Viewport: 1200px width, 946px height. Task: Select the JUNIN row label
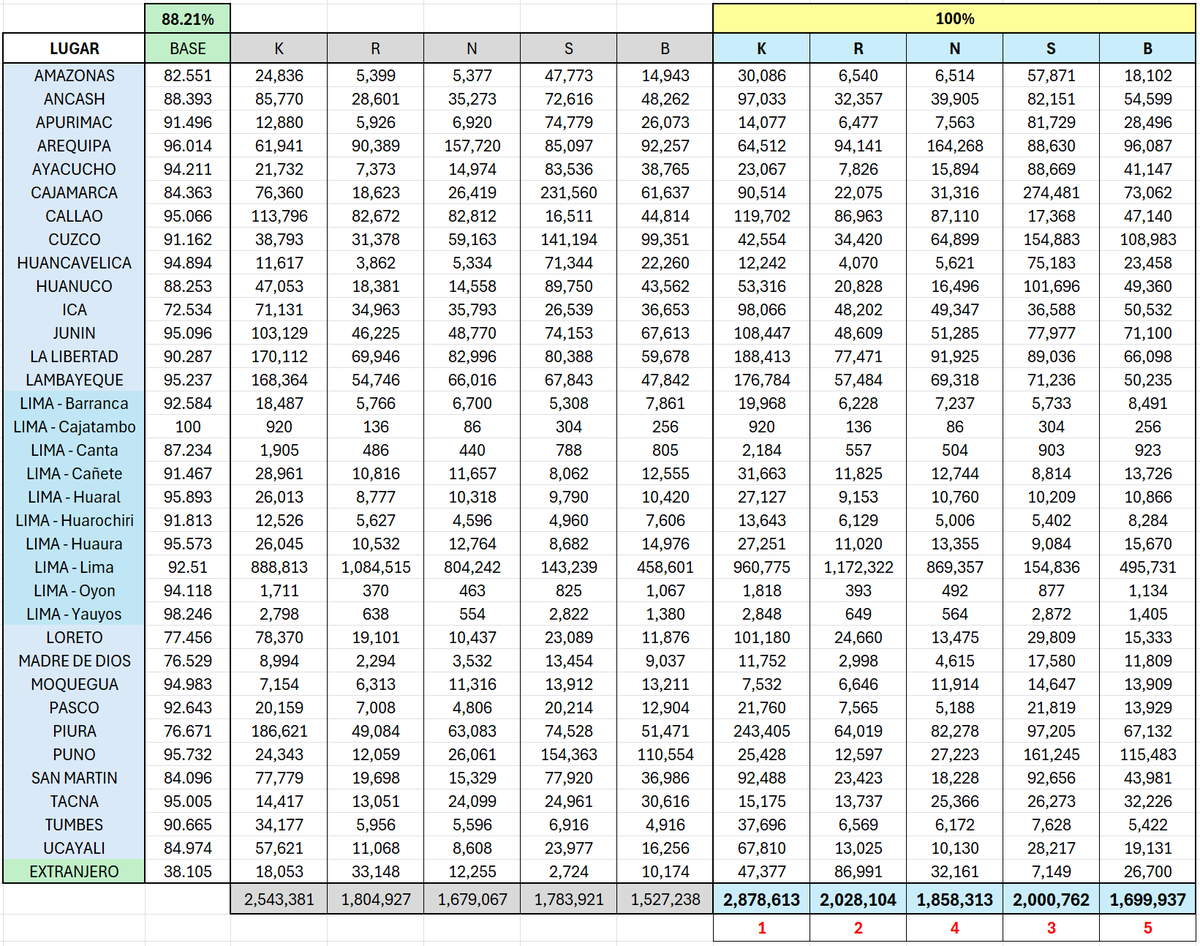(x=74, y=333)
